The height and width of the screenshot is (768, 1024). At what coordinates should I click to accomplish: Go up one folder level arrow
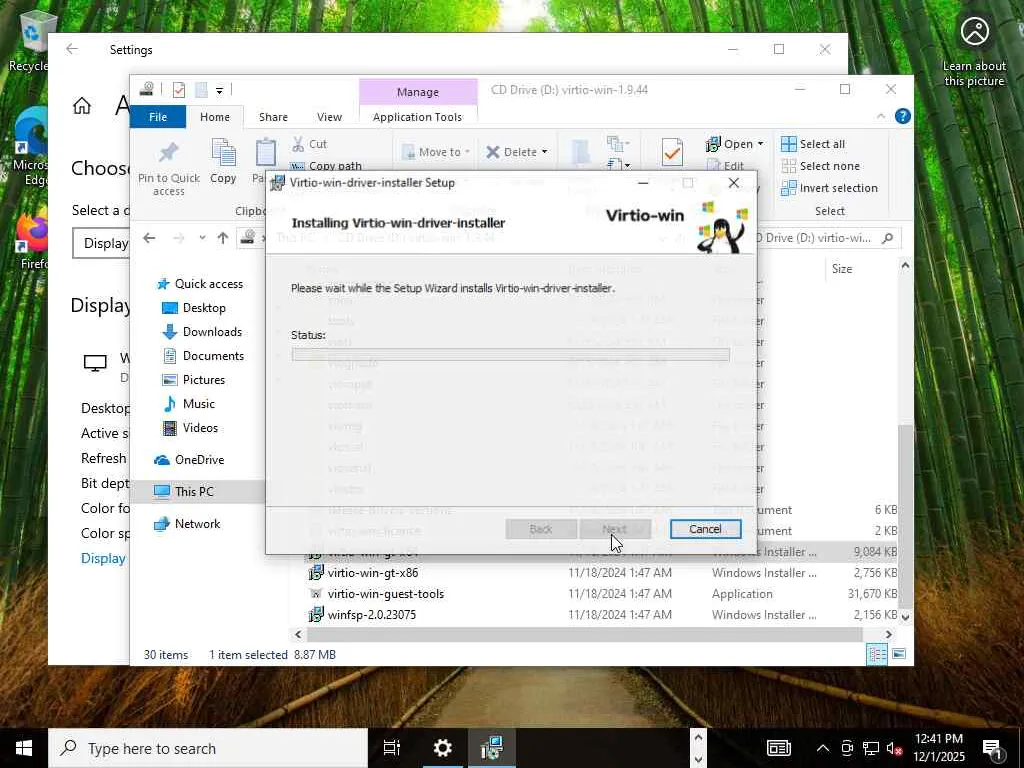point(223,238)
